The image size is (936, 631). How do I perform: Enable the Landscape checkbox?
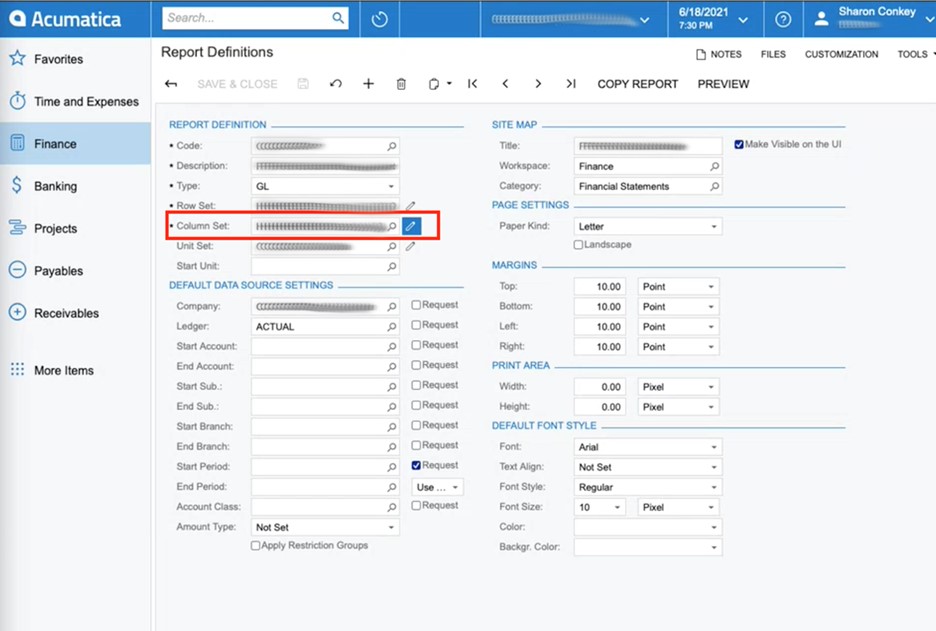pos(578,245)
